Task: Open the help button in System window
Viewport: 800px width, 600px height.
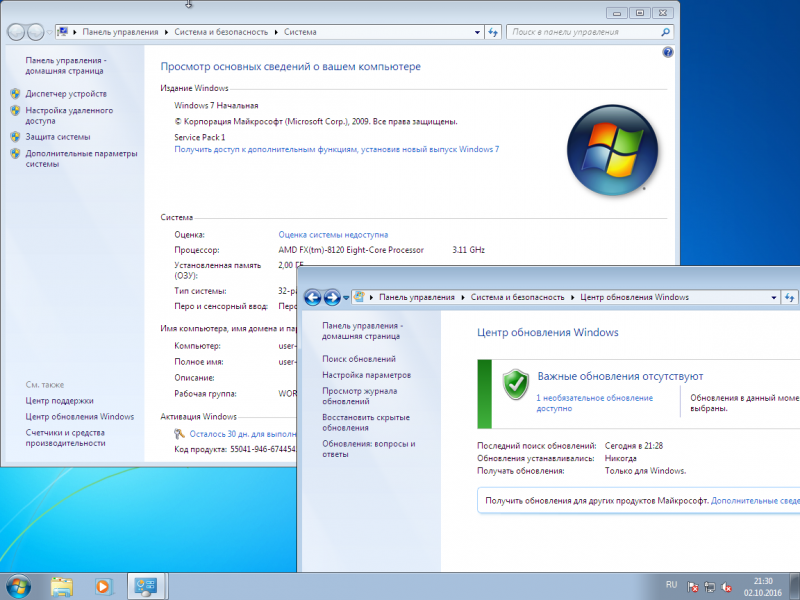Action: coord(667,52)
